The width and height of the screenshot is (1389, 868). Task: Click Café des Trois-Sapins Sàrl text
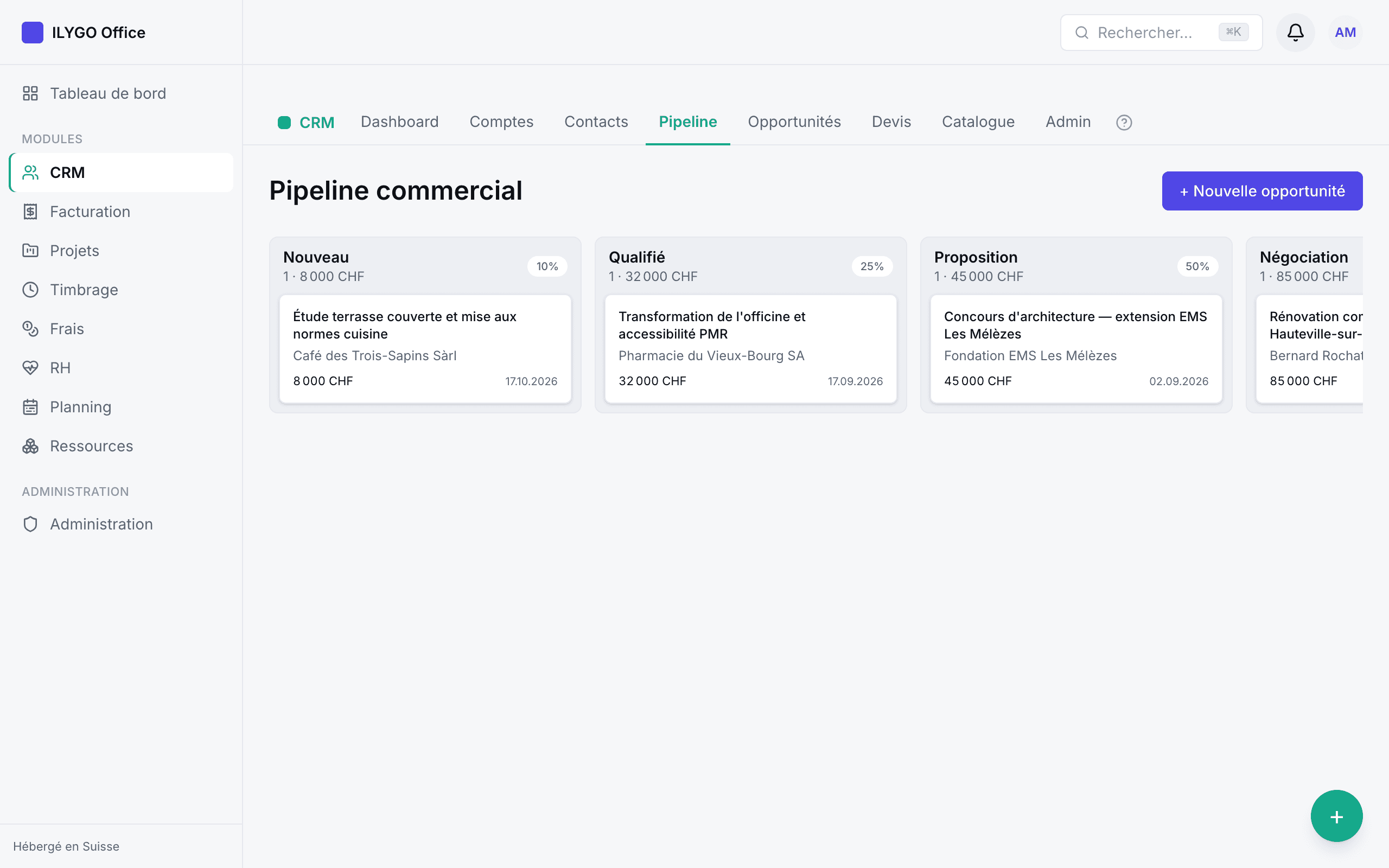point(374,355)
